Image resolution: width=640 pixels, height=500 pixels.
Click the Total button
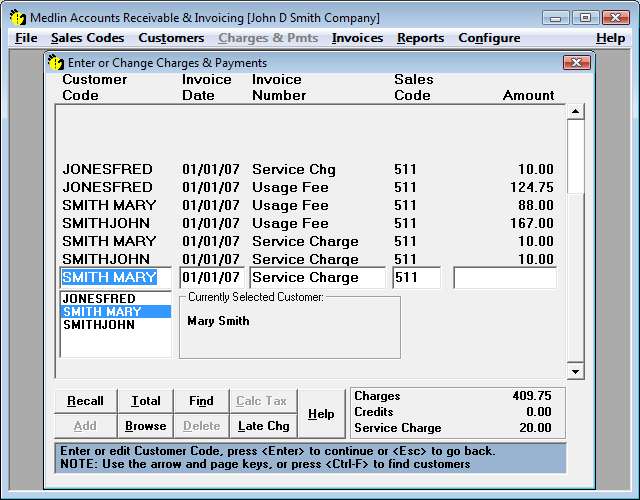point(145,401)
